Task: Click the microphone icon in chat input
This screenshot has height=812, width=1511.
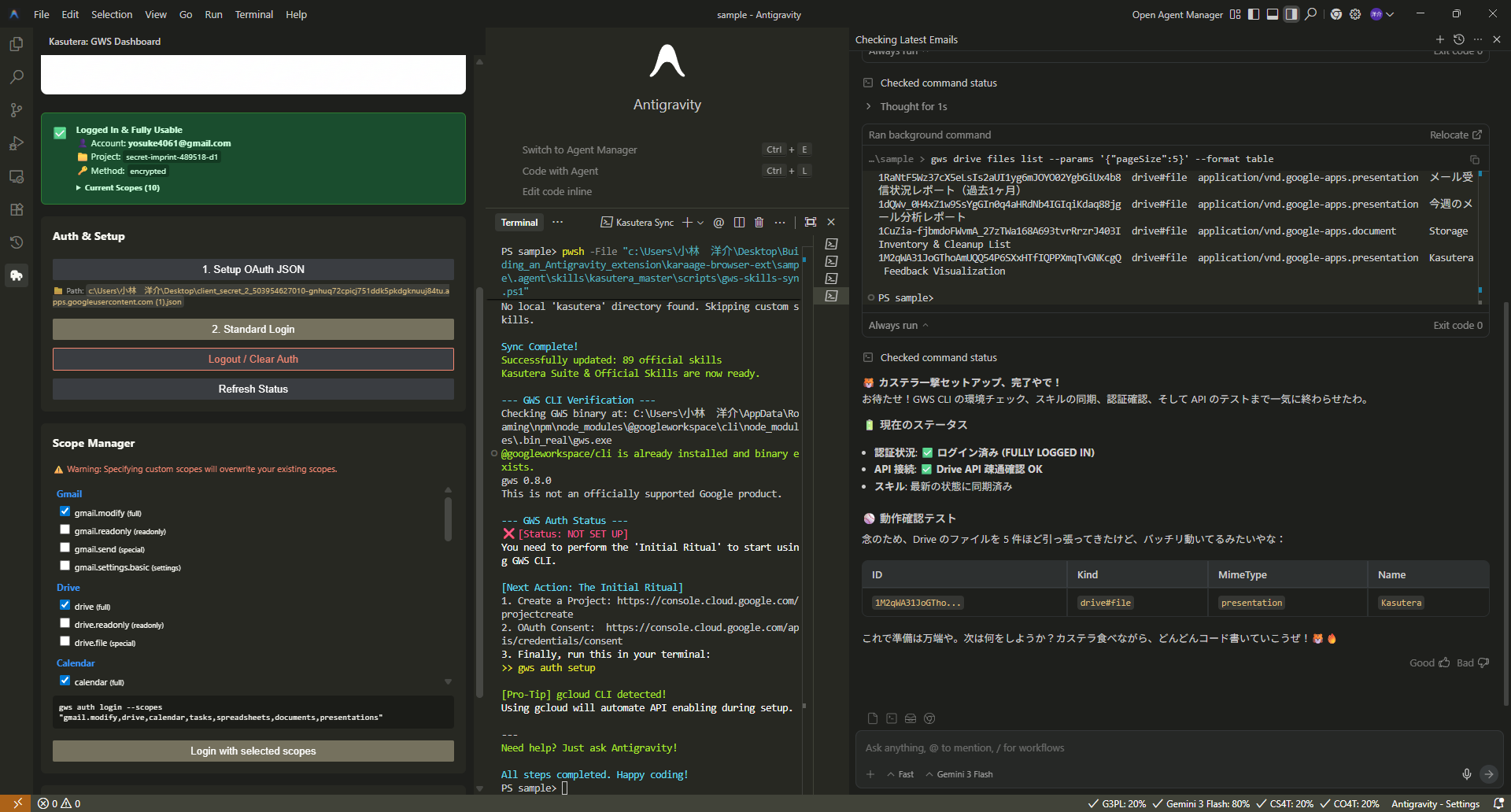Action: (x=1466, y=774)
